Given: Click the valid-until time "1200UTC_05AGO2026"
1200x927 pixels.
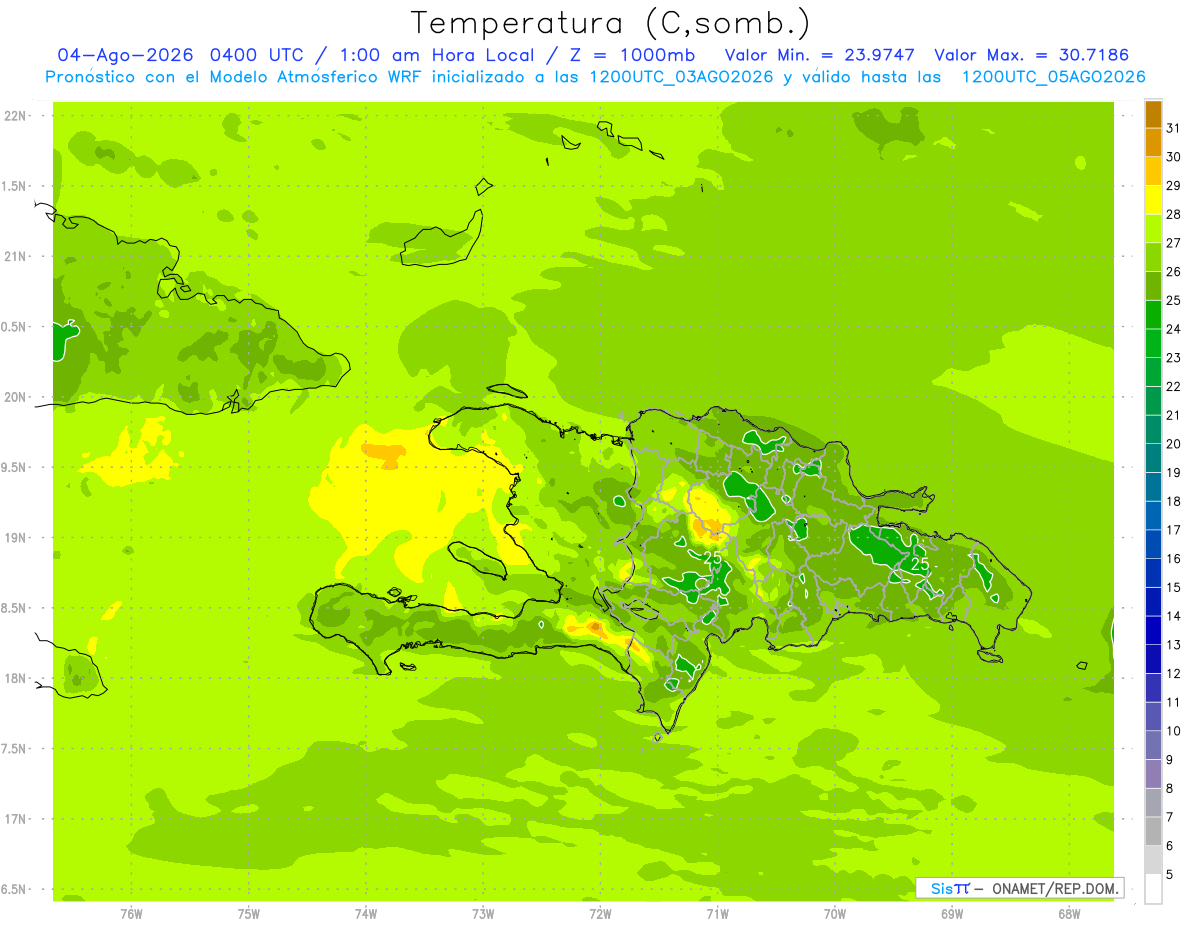Looking at the screenshot, I should point(1053,77).
